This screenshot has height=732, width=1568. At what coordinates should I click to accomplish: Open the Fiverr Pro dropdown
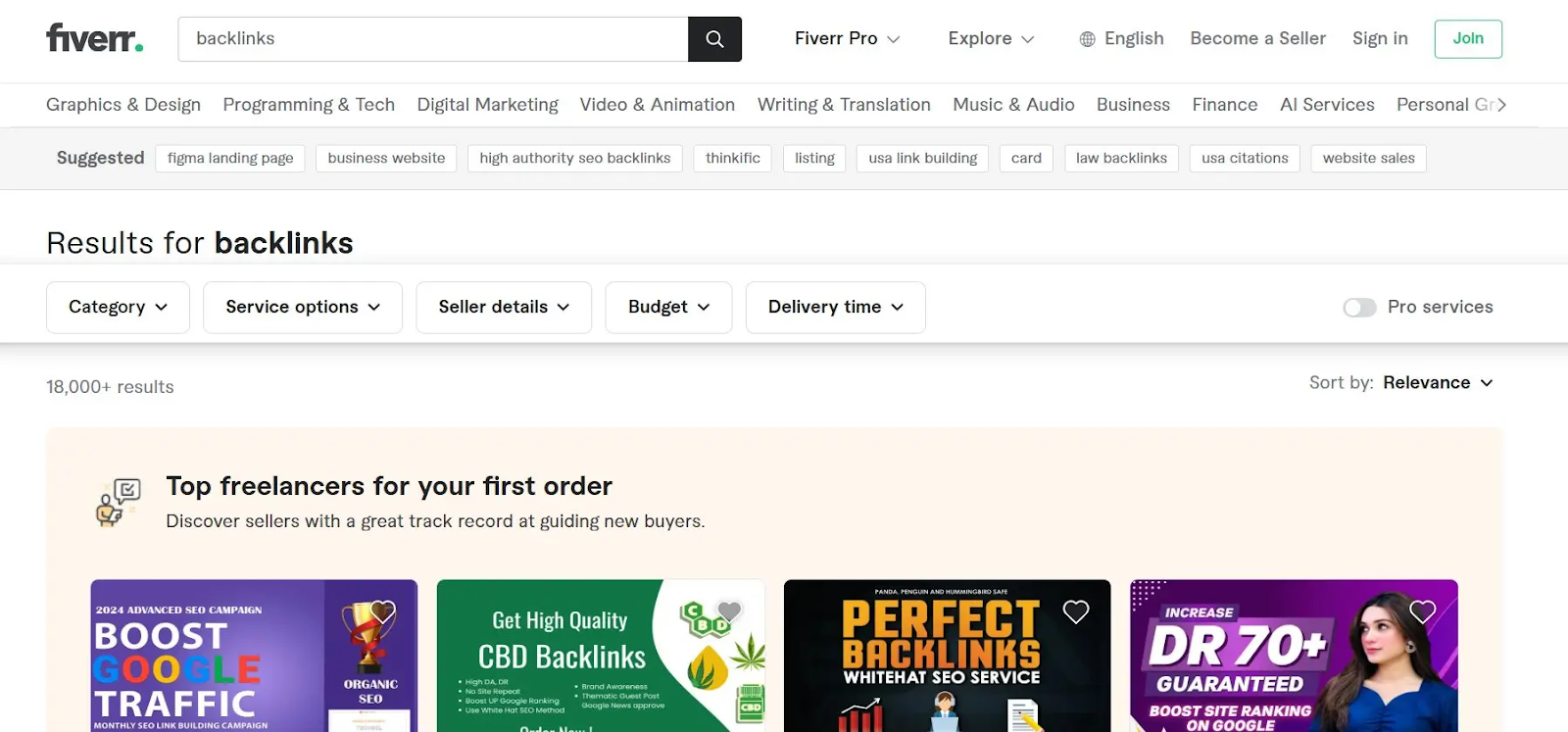(x=847, y=39)
